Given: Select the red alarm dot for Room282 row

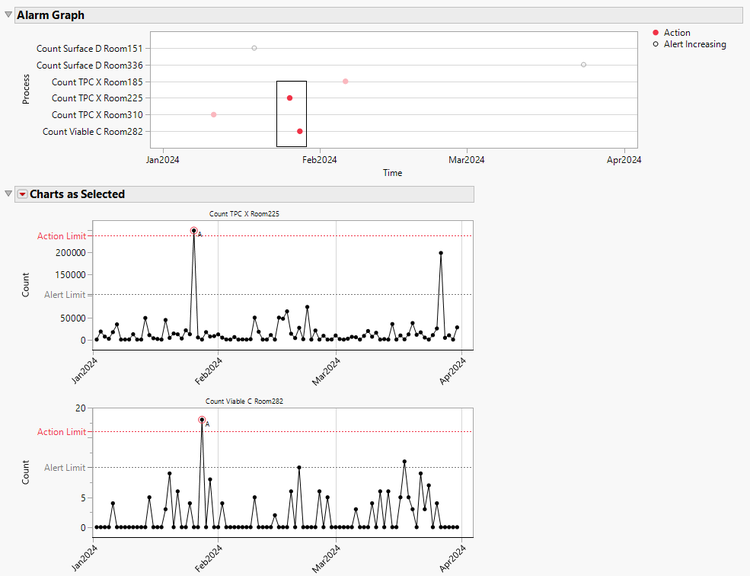Looking at the screenshot, I should click(300, 131).
